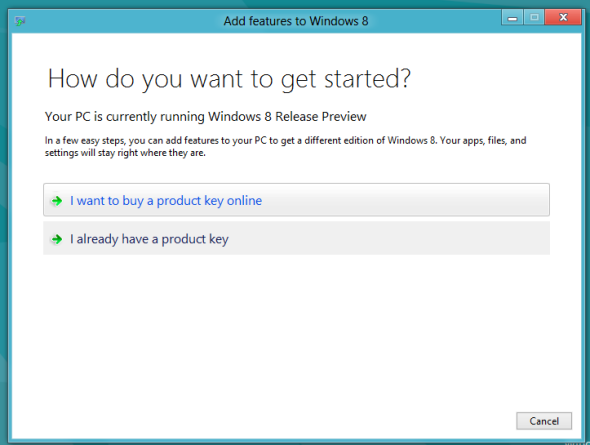Click the Windows 8 Release Preview status line
This screenshot has width=590, height=445.
(205, 117)
